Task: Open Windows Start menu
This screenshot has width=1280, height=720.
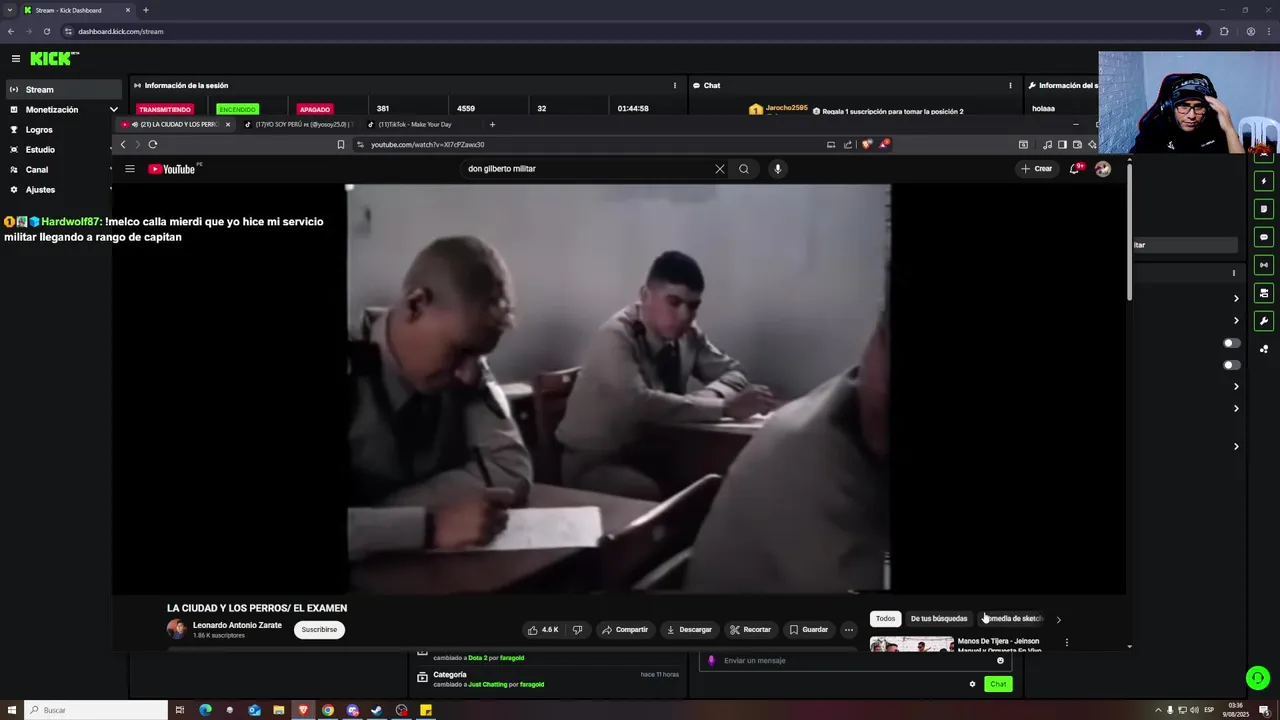Action: coord(12,710)
